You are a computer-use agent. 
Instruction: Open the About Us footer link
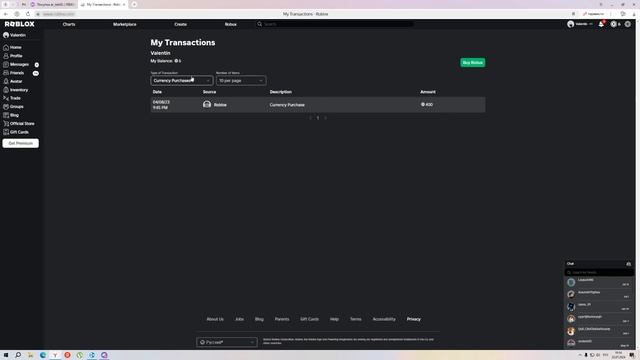(215, 319)
